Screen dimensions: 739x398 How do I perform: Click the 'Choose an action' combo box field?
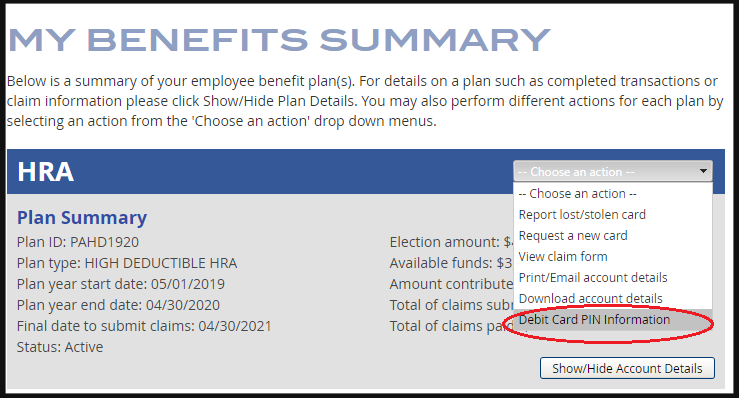613,171
